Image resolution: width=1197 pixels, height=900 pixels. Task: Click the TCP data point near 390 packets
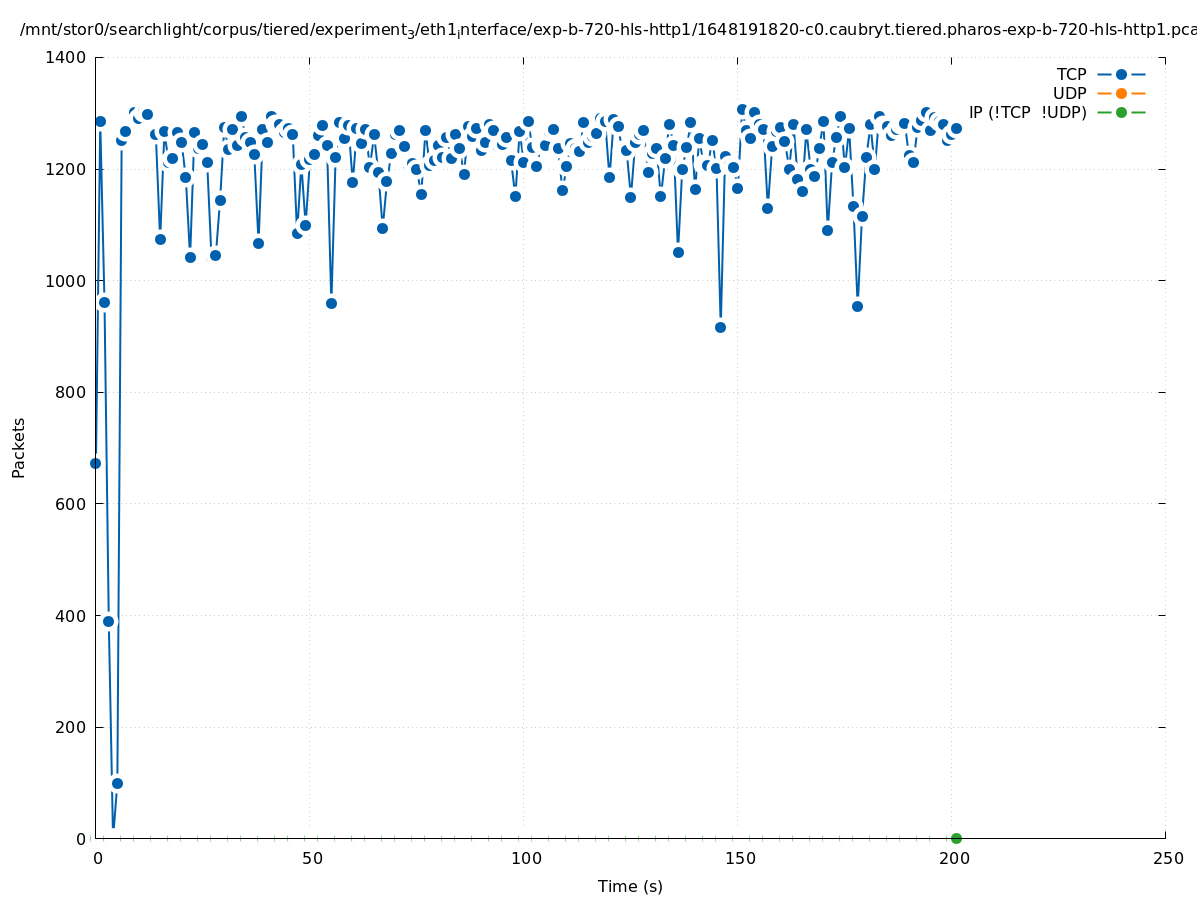click(x=108, y=621)
